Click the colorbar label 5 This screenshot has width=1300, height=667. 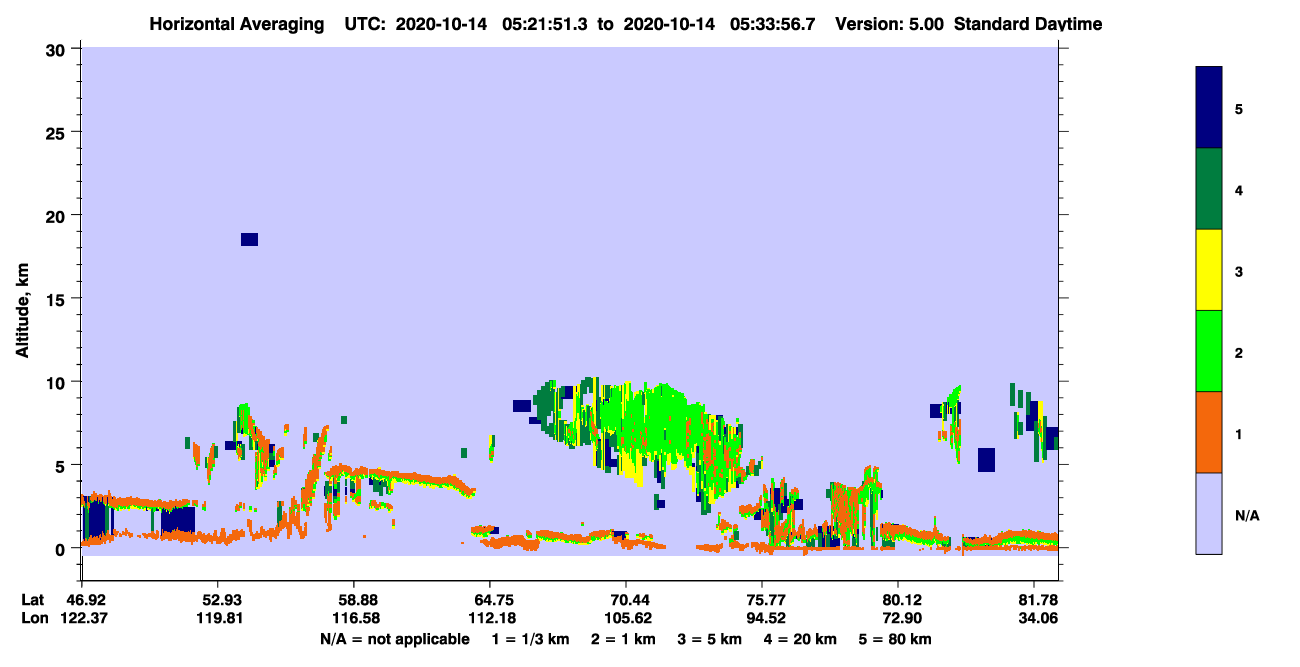[x=1239, y=108]
